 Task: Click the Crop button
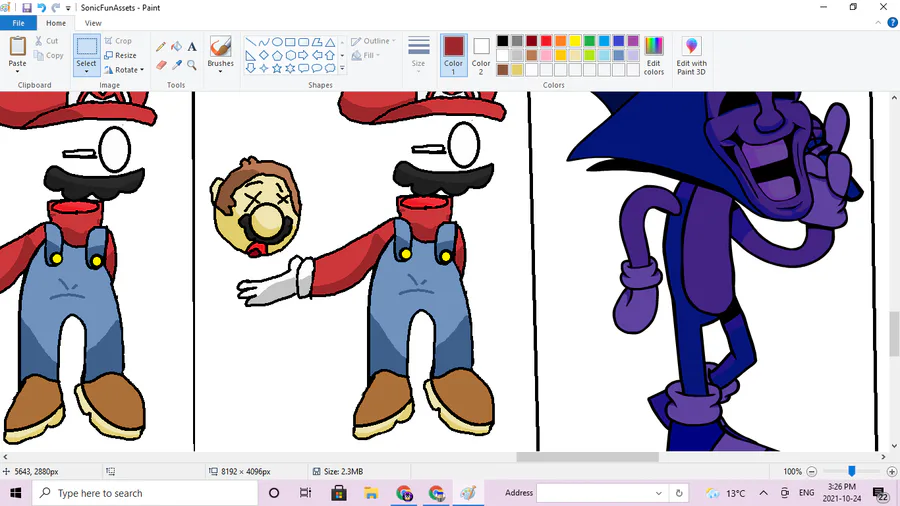pyautogui.click(x=118, y=41)
